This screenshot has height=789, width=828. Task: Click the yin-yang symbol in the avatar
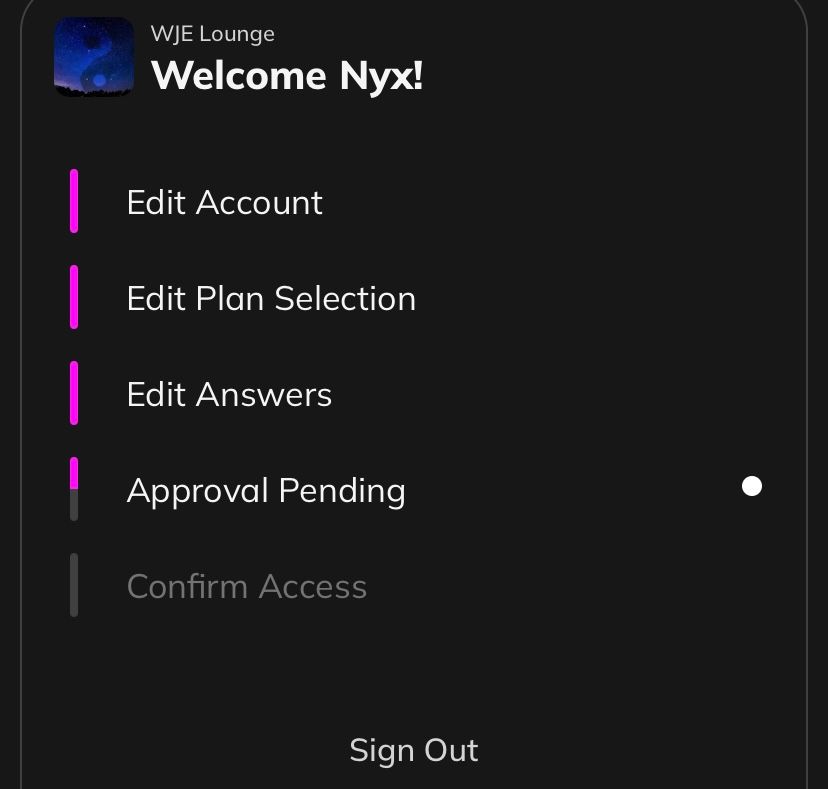[x=94, y=62]
